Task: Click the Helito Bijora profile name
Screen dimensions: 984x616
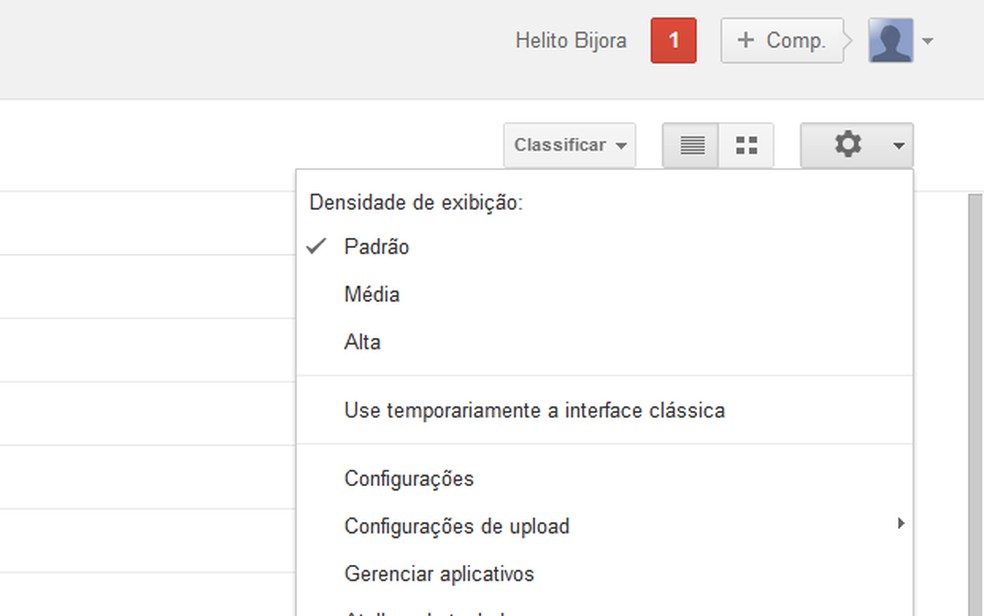Action: click(571, 41)
